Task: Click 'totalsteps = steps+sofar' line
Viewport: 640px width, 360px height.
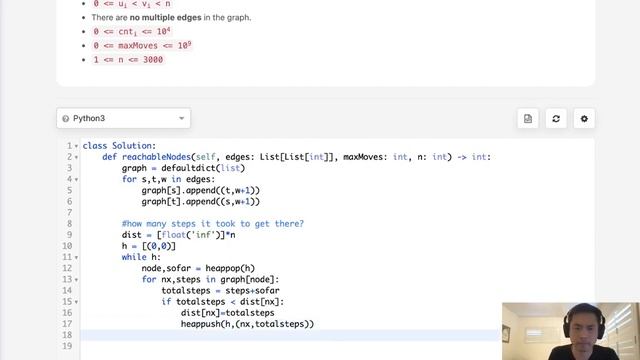Action: tap(220, 291)
